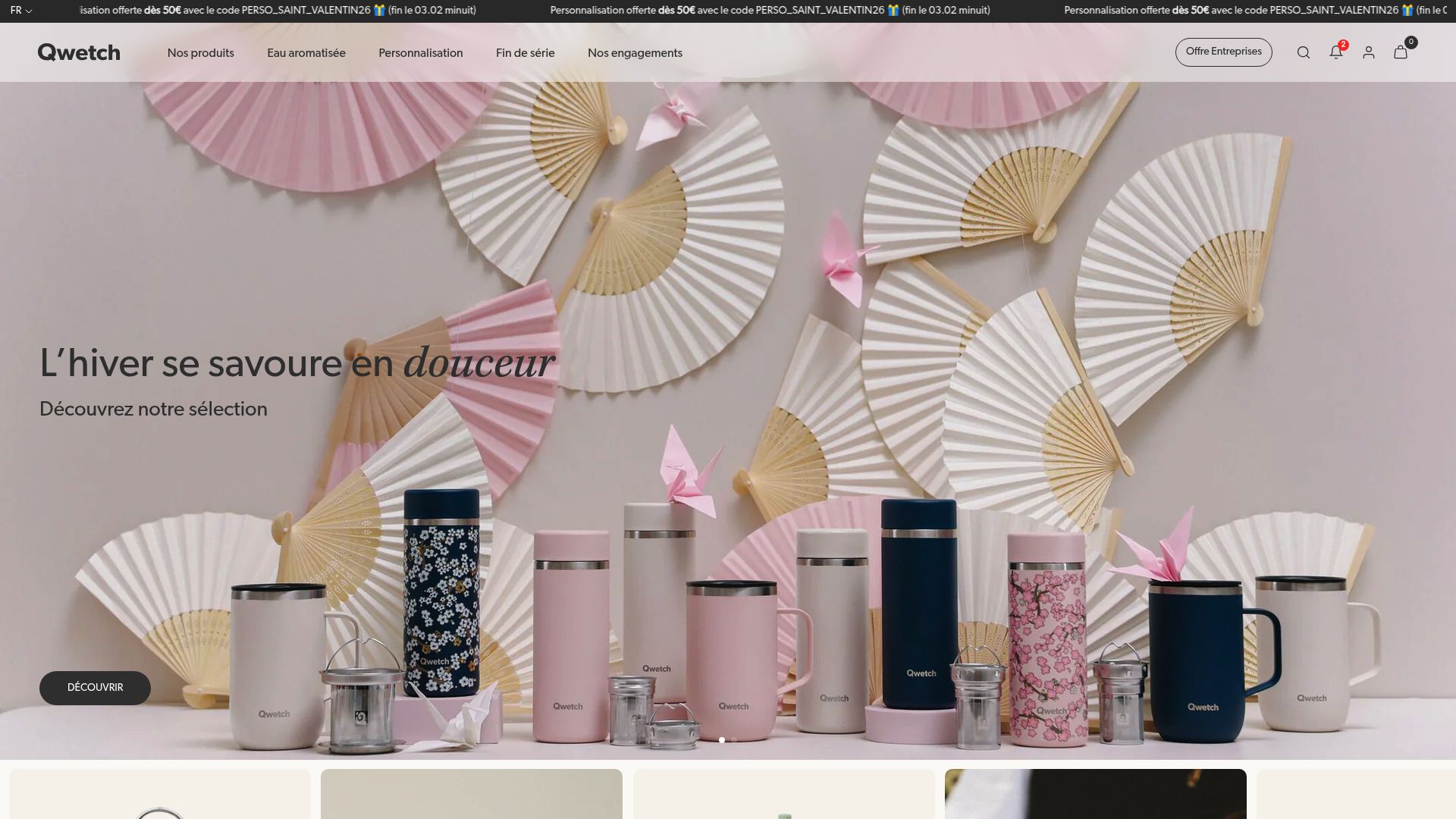Open the leftmost product card at page bottom
Image resolution: width=1456 pixels, height=819 pixels.
(x=160, y=794)
